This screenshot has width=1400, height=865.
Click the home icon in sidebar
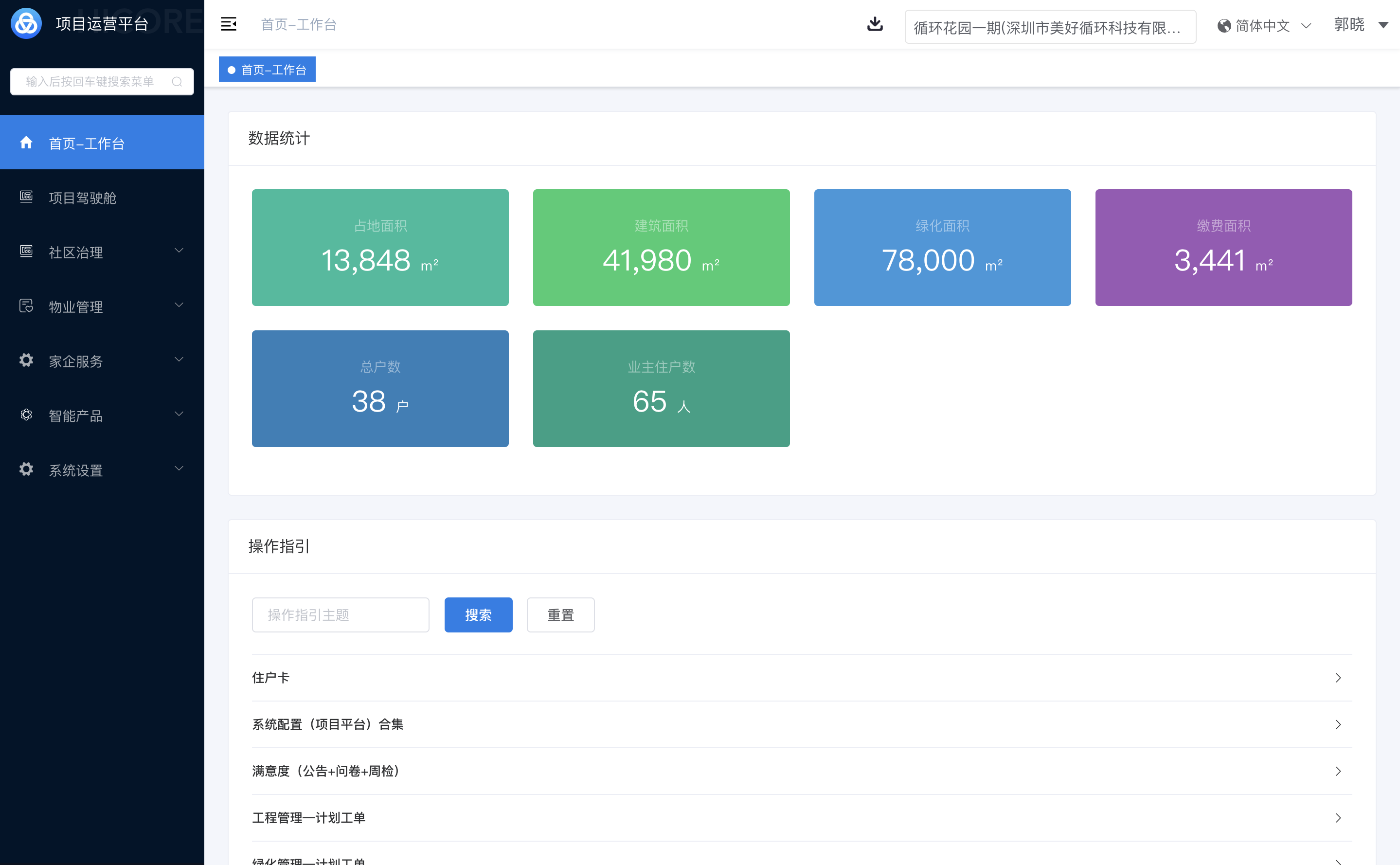(x=26, y=143)
